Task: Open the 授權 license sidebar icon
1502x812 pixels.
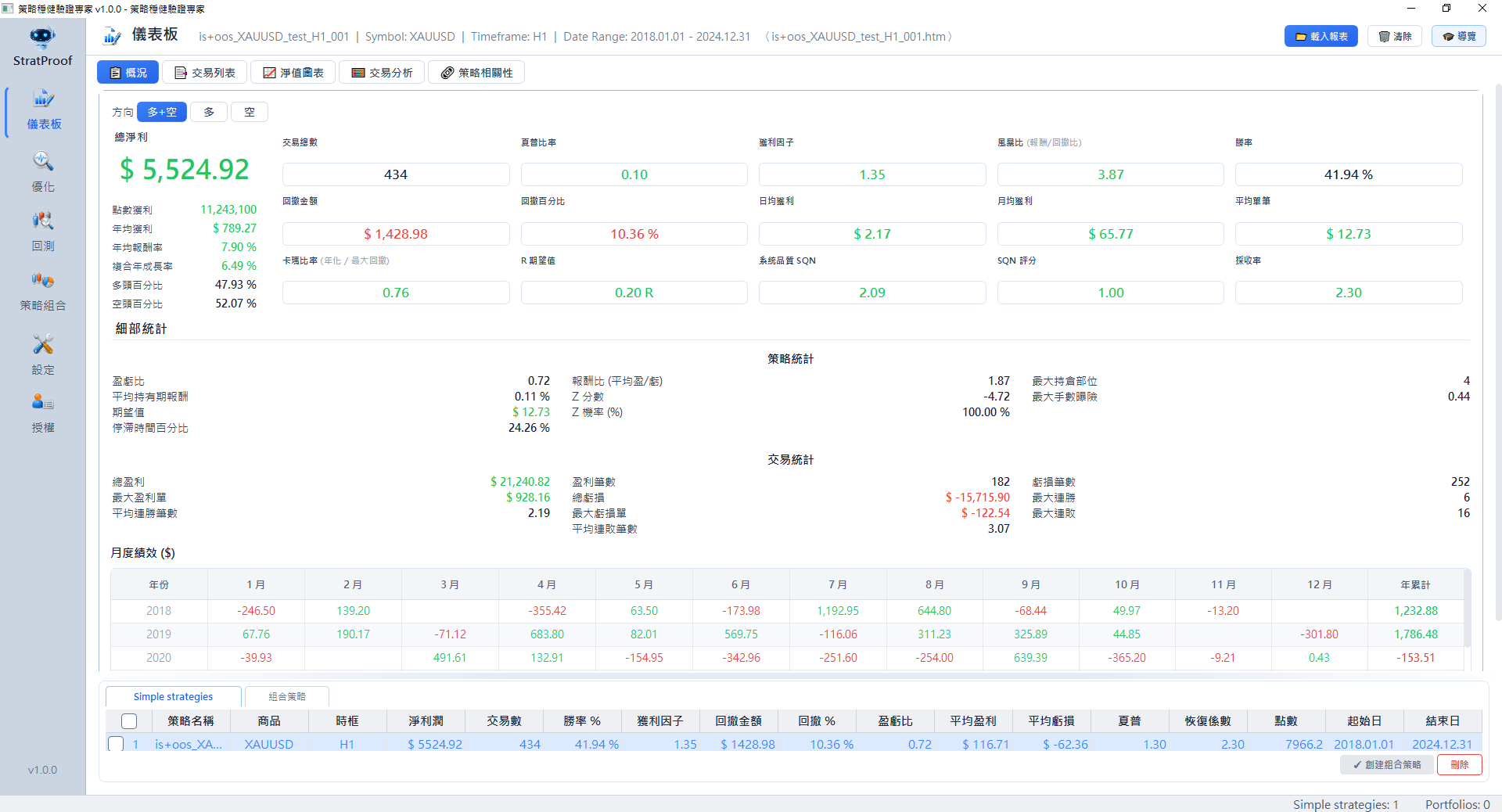Action: click(43, 402)
